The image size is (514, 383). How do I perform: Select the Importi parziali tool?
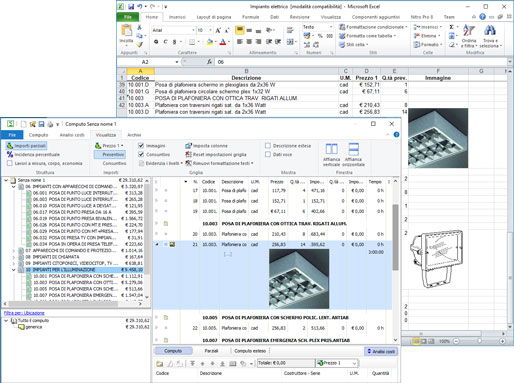[x=26, y=146]
